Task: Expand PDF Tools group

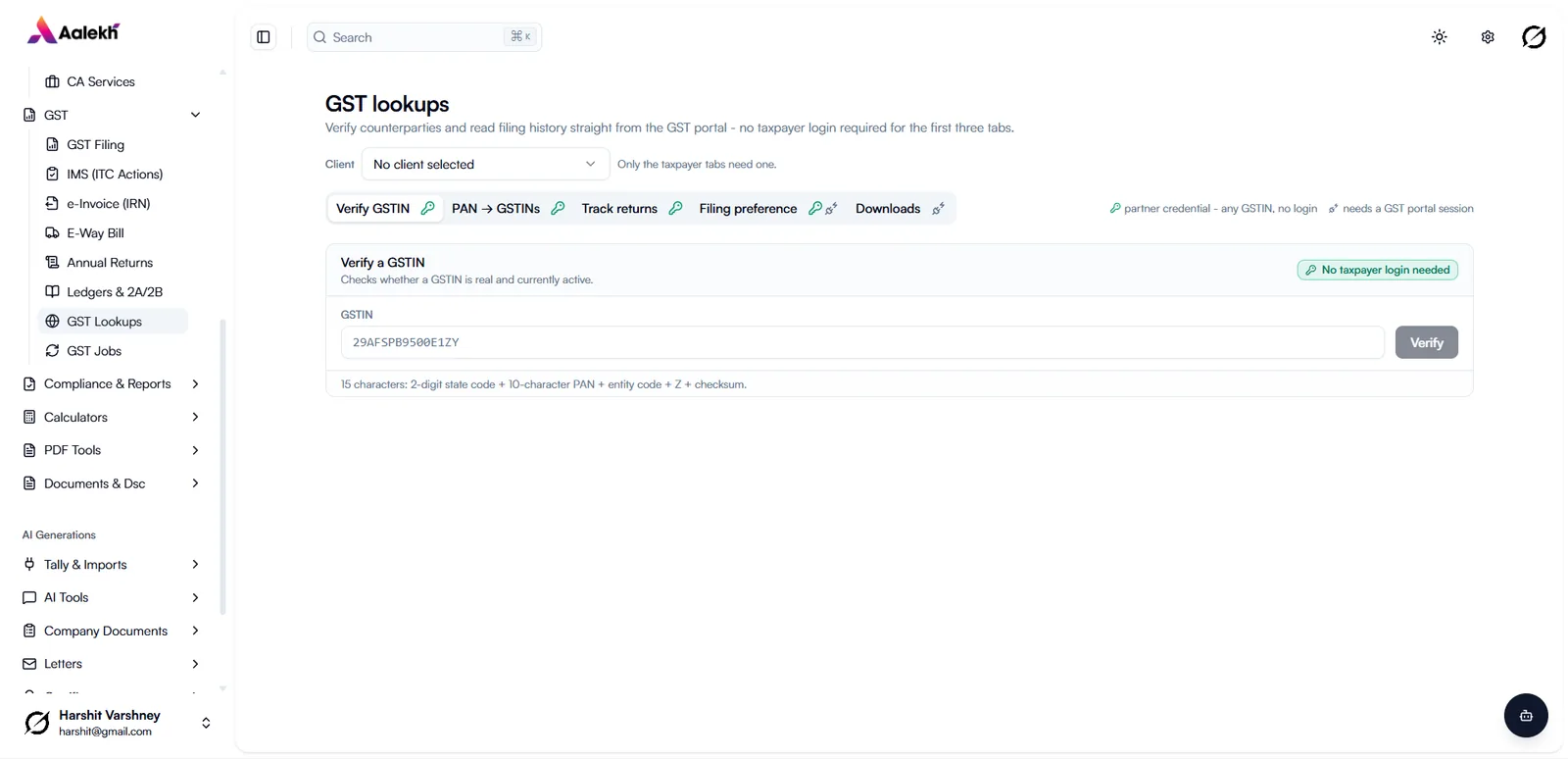Action: pos(112,450)
